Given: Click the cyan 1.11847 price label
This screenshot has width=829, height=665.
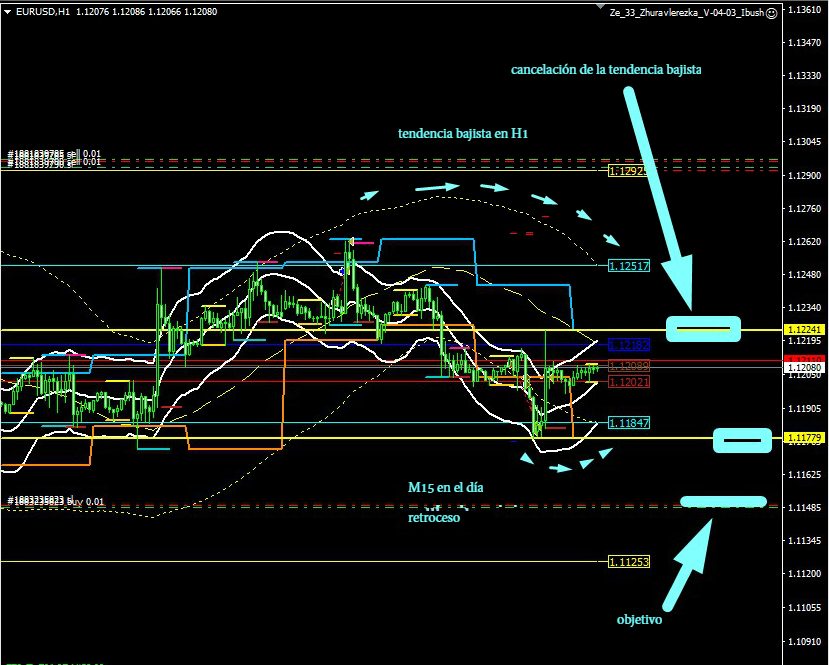Looking at the screenshot, I should tap(629, 423).
